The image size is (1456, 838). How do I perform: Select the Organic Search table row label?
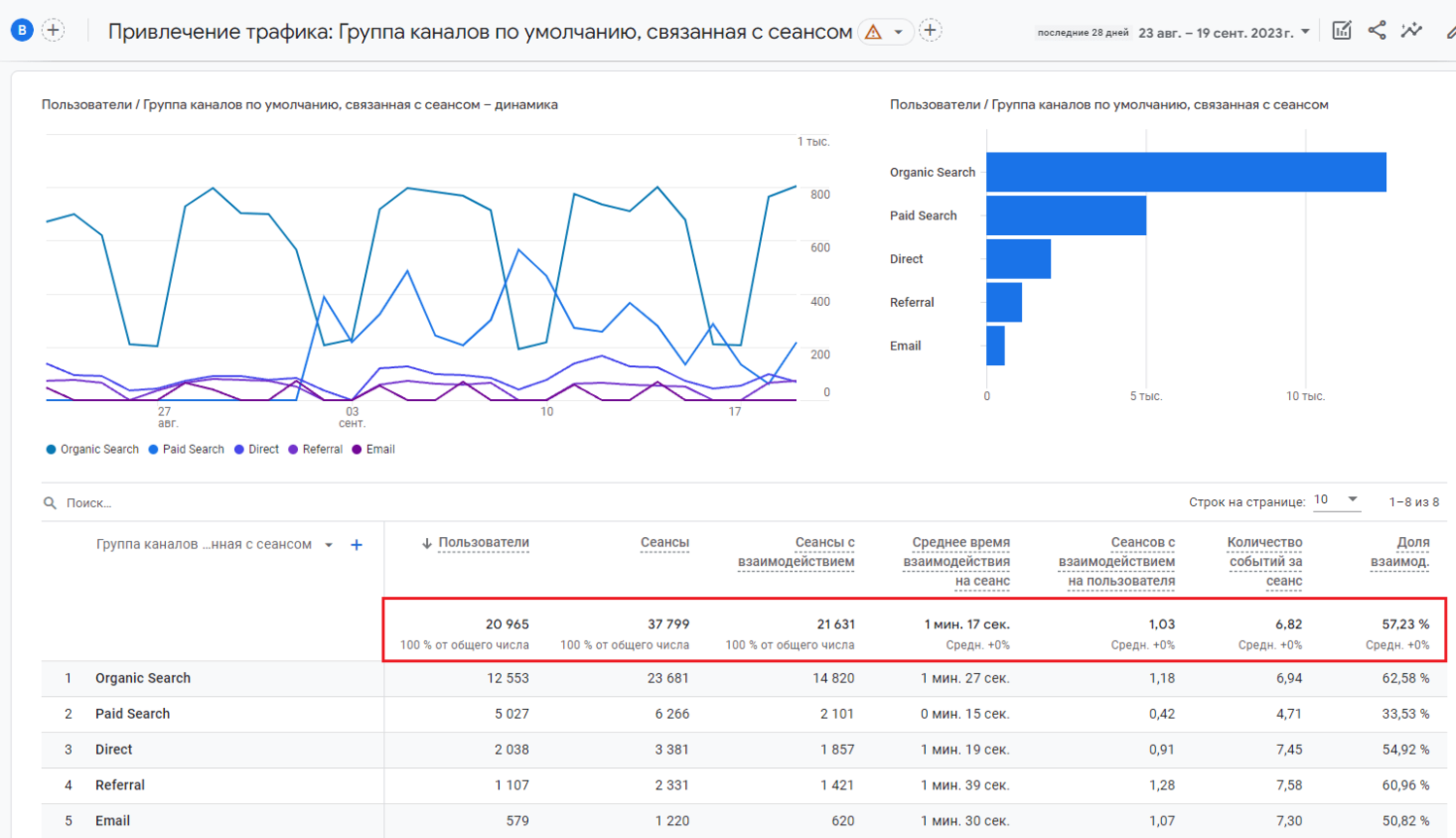pyautogui.click(x=143, y=679)
